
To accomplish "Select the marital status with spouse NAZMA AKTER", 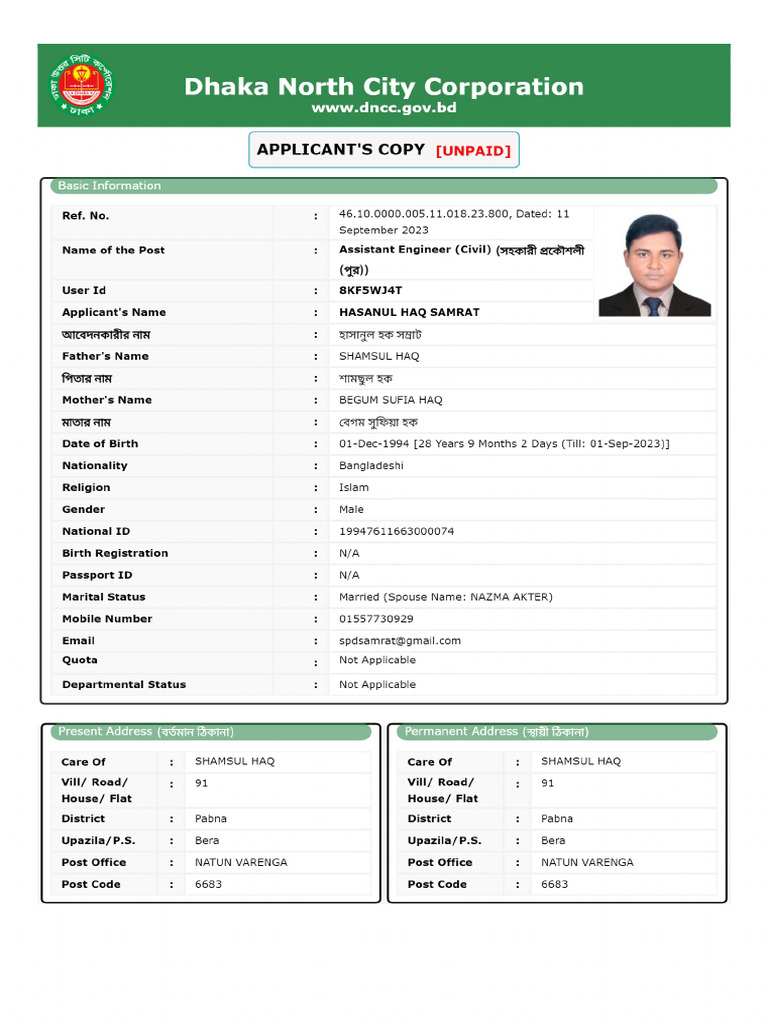I will tap(445, 597).
